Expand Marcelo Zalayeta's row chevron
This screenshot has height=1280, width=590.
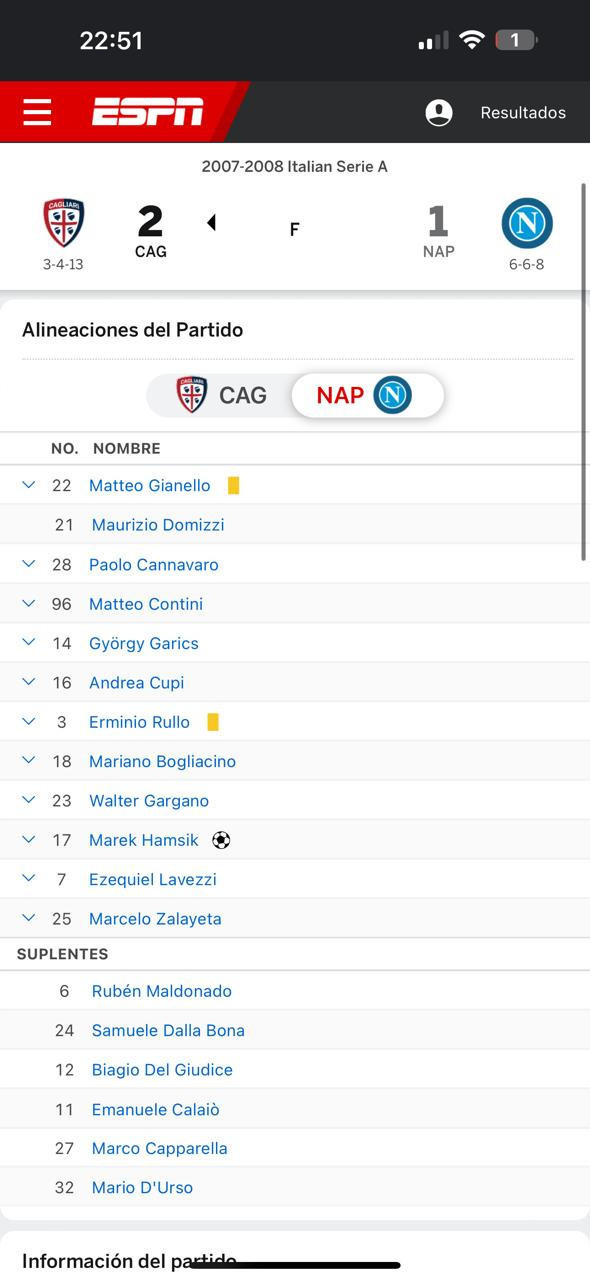coord(29,917)
